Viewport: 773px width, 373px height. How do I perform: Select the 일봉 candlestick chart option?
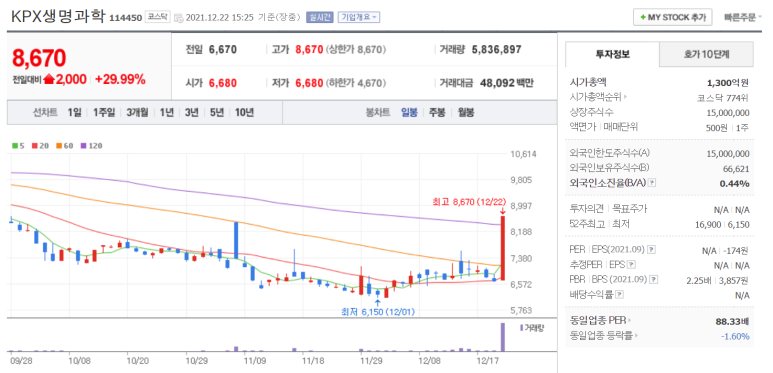point(409,112)
